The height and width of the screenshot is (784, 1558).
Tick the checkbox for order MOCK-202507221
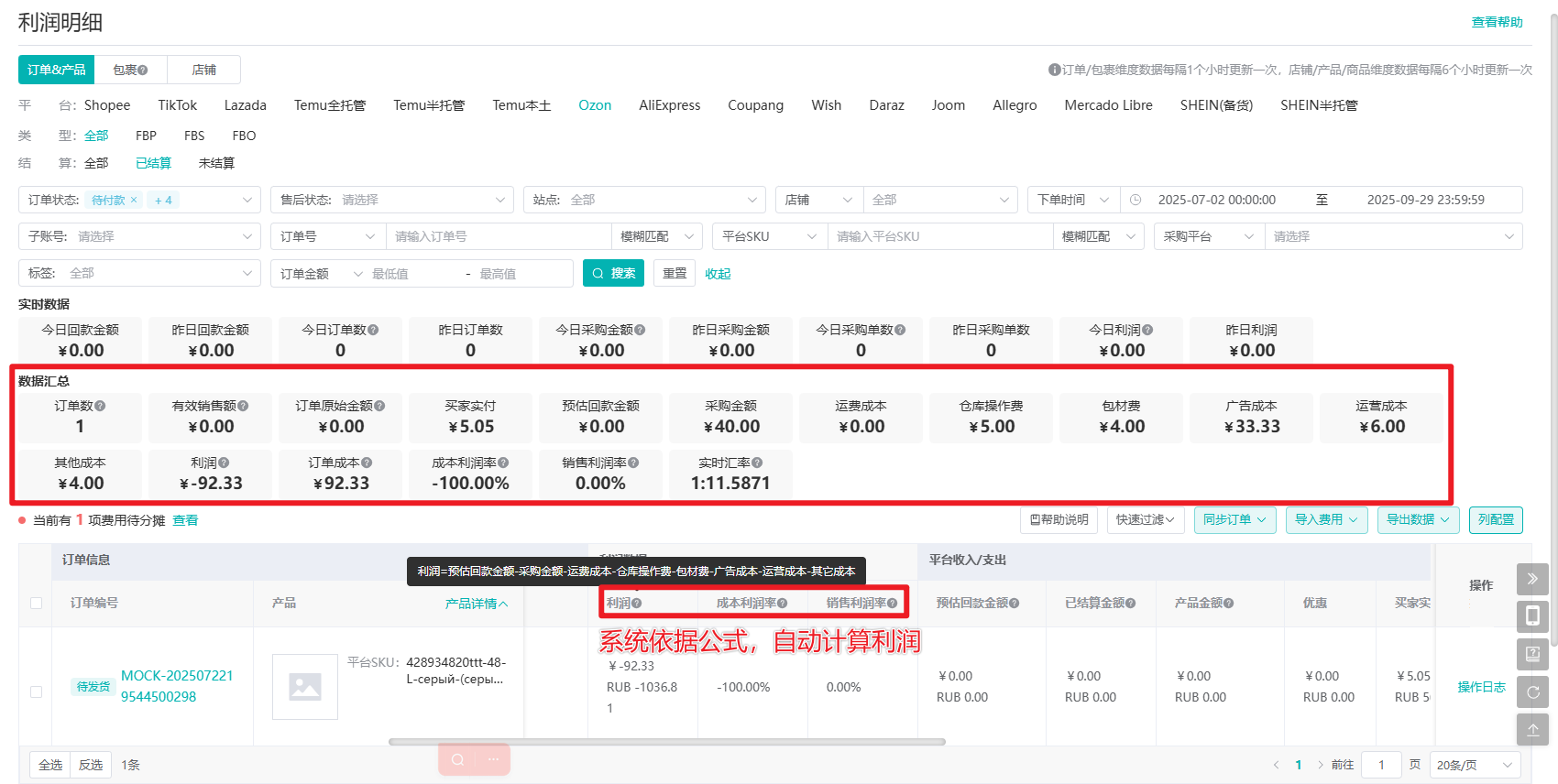tap(37, 691)
